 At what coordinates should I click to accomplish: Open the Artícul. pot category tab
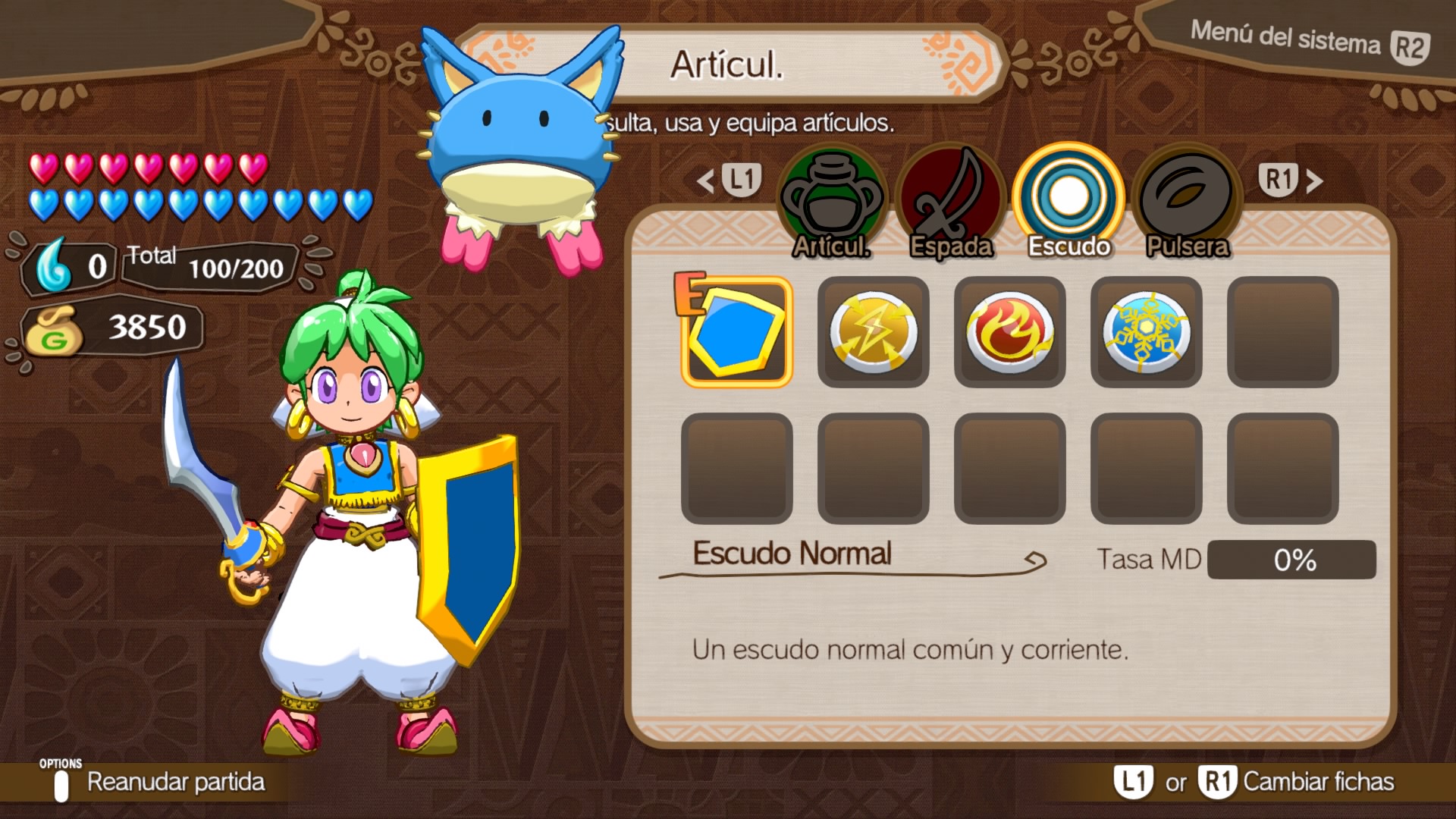(832, 202)
